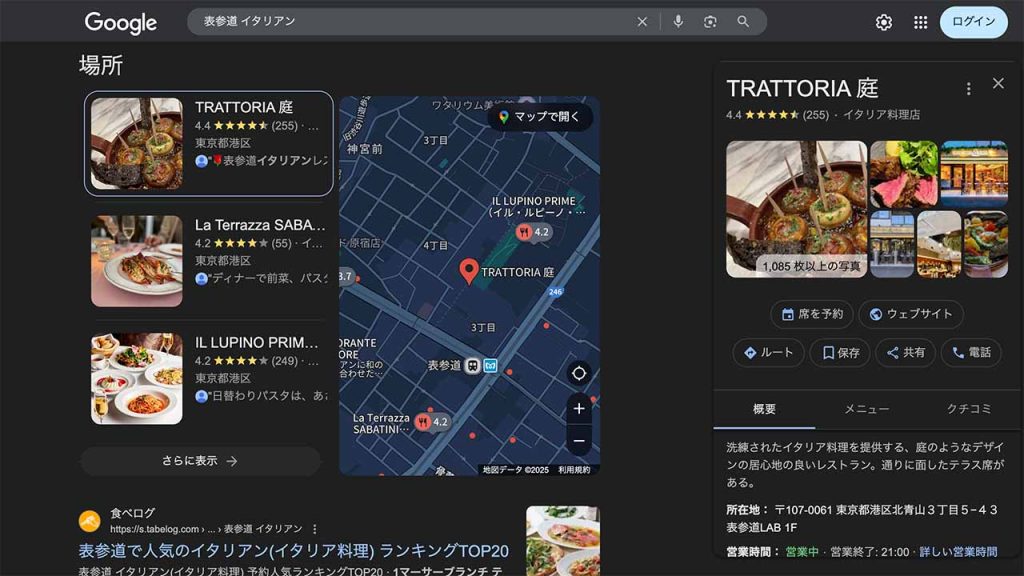Viewport: 1024px width, 576px height.
Task: Click the Google logo
Action: click(x=121, y=22)
